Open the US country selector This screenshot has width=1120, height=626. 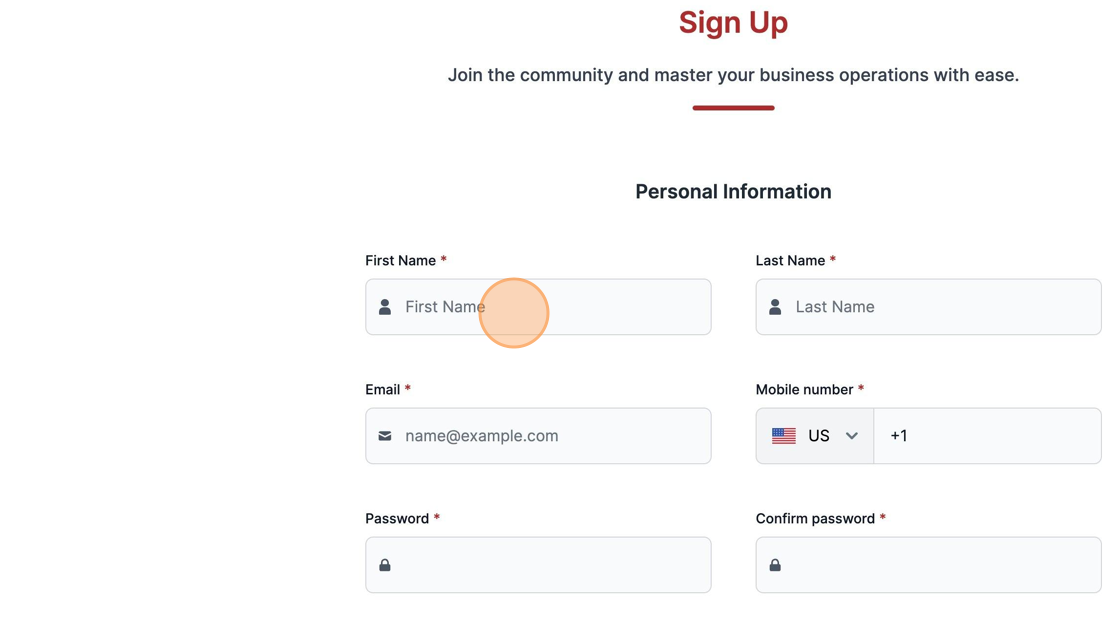(x=815, y=436)
